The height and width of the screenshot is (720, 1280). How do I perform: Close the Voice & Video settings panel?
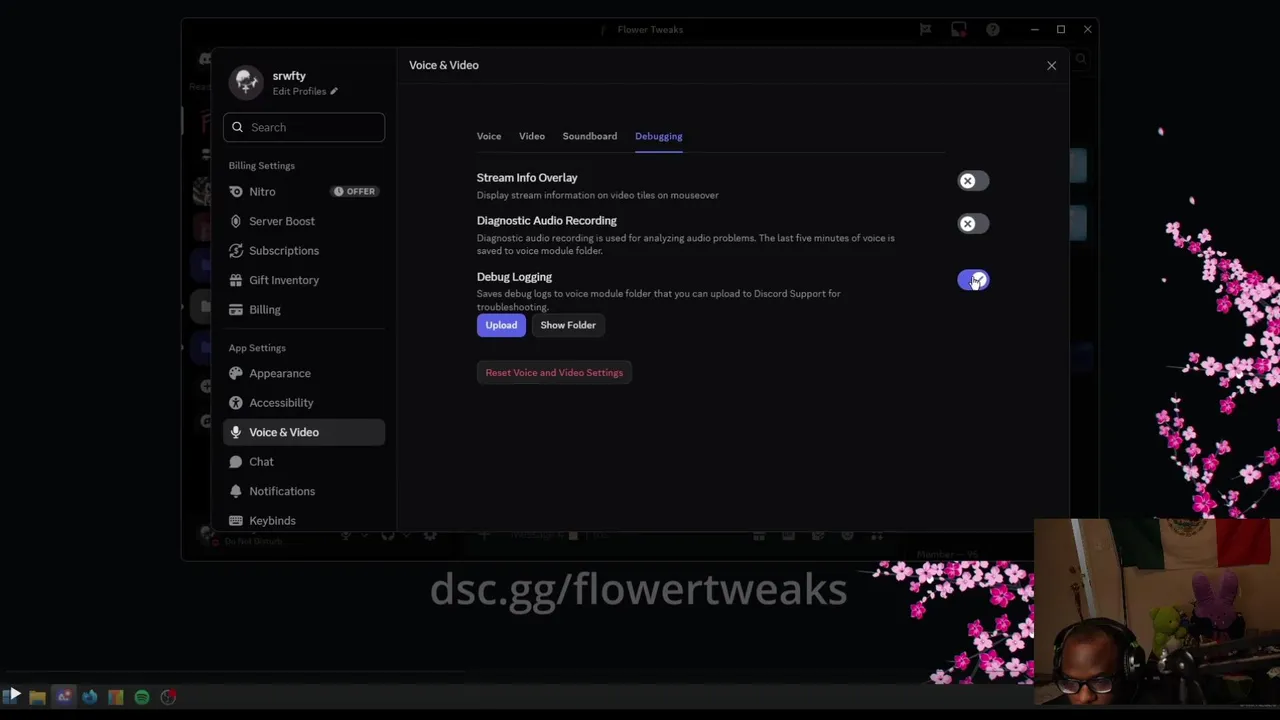click(x=1051, y=65)
